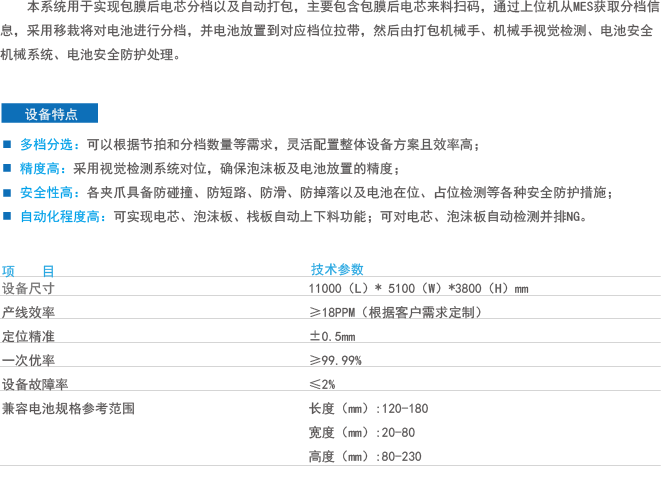Select the 安全性高 feature heading
The height and width of the screenshot is (477, 671).
click(46, 193)
